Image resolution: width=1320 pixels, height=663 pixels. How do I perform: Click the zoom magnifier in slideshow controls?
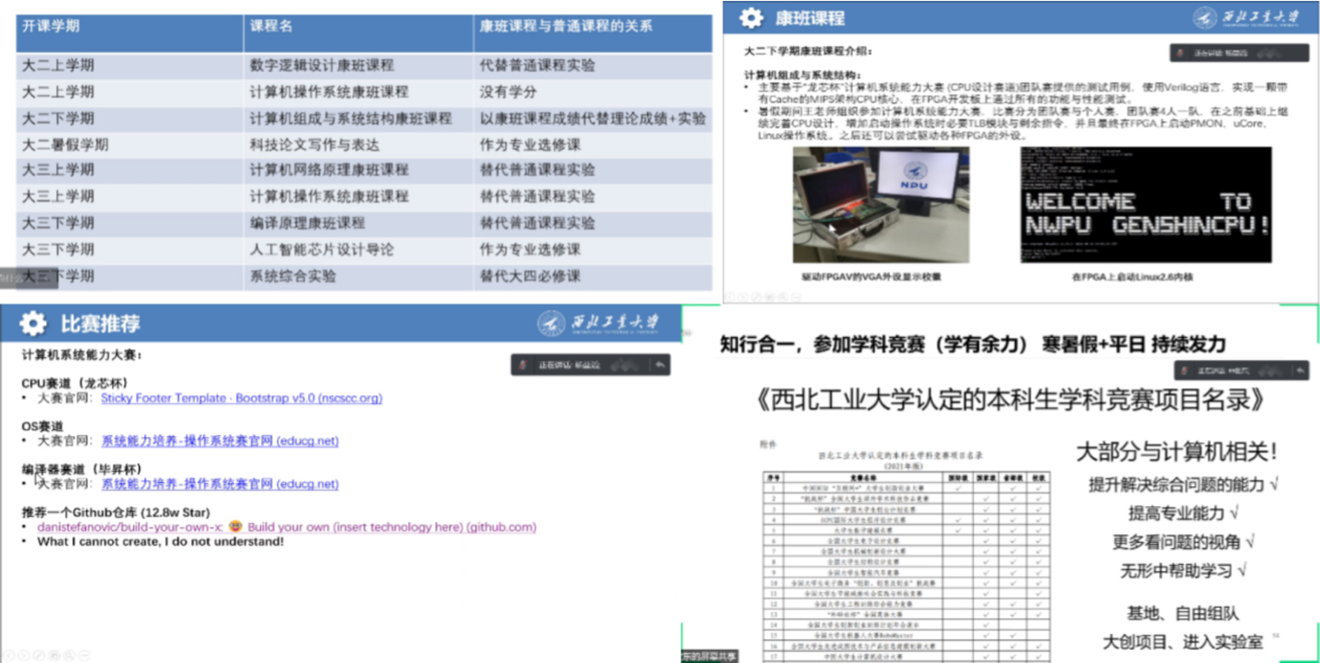pyautogui.click(x=67, y=655)
